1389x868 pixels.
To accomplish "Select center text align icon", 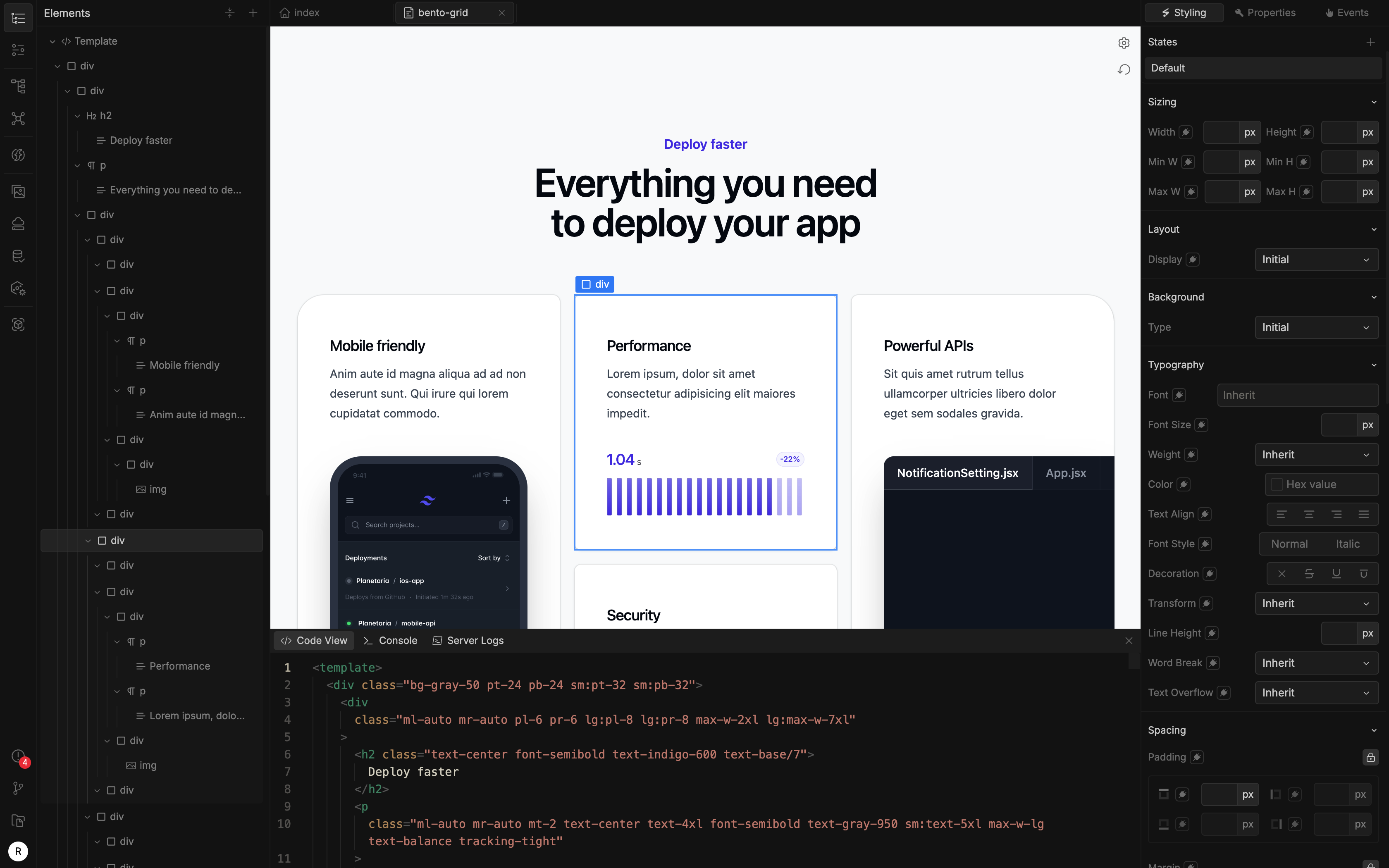I will coord(1309,514).
